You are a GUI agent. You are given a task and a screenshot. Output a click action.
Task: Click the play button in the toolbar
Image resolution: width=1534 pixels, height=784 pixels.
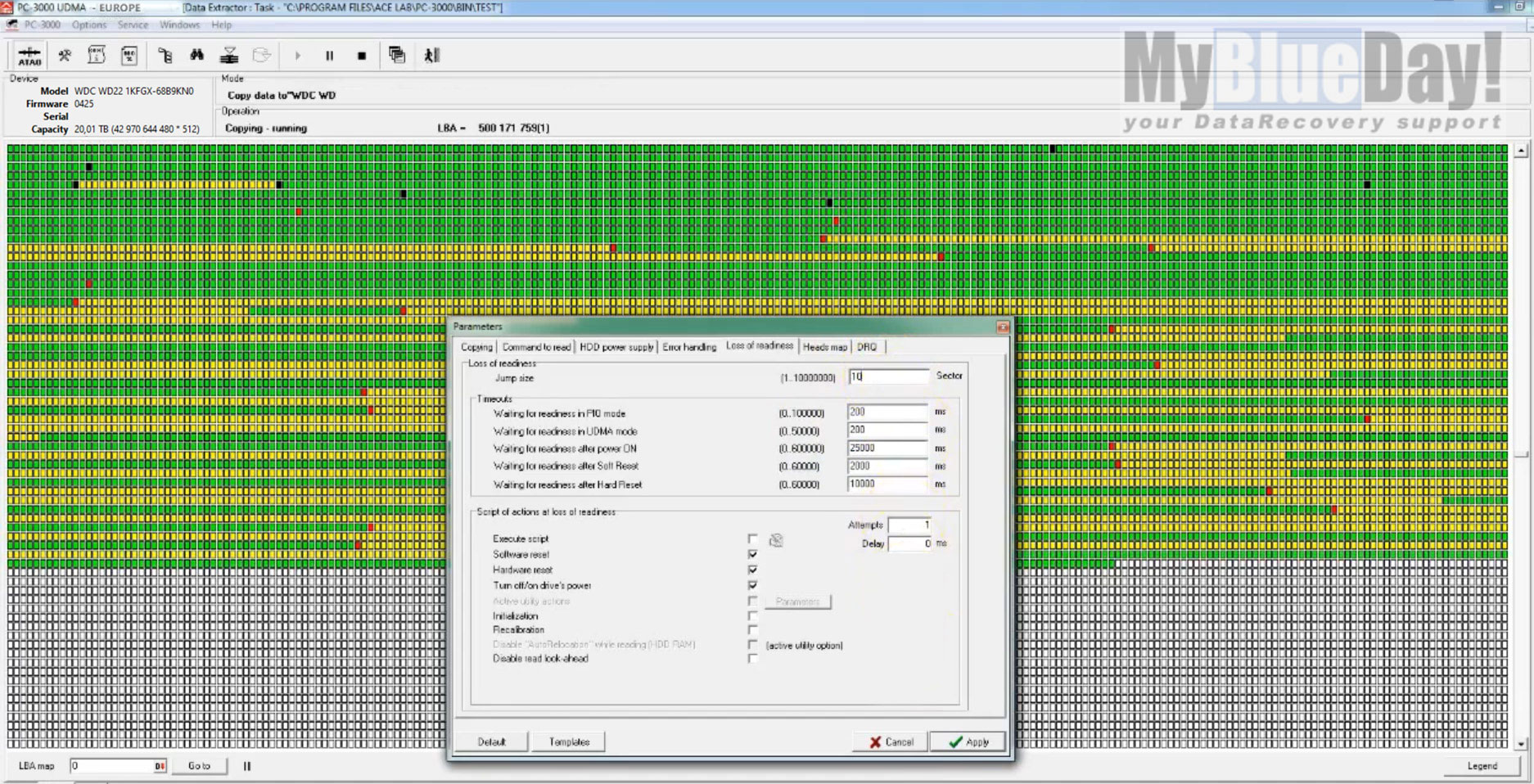(x=297, y=56)
